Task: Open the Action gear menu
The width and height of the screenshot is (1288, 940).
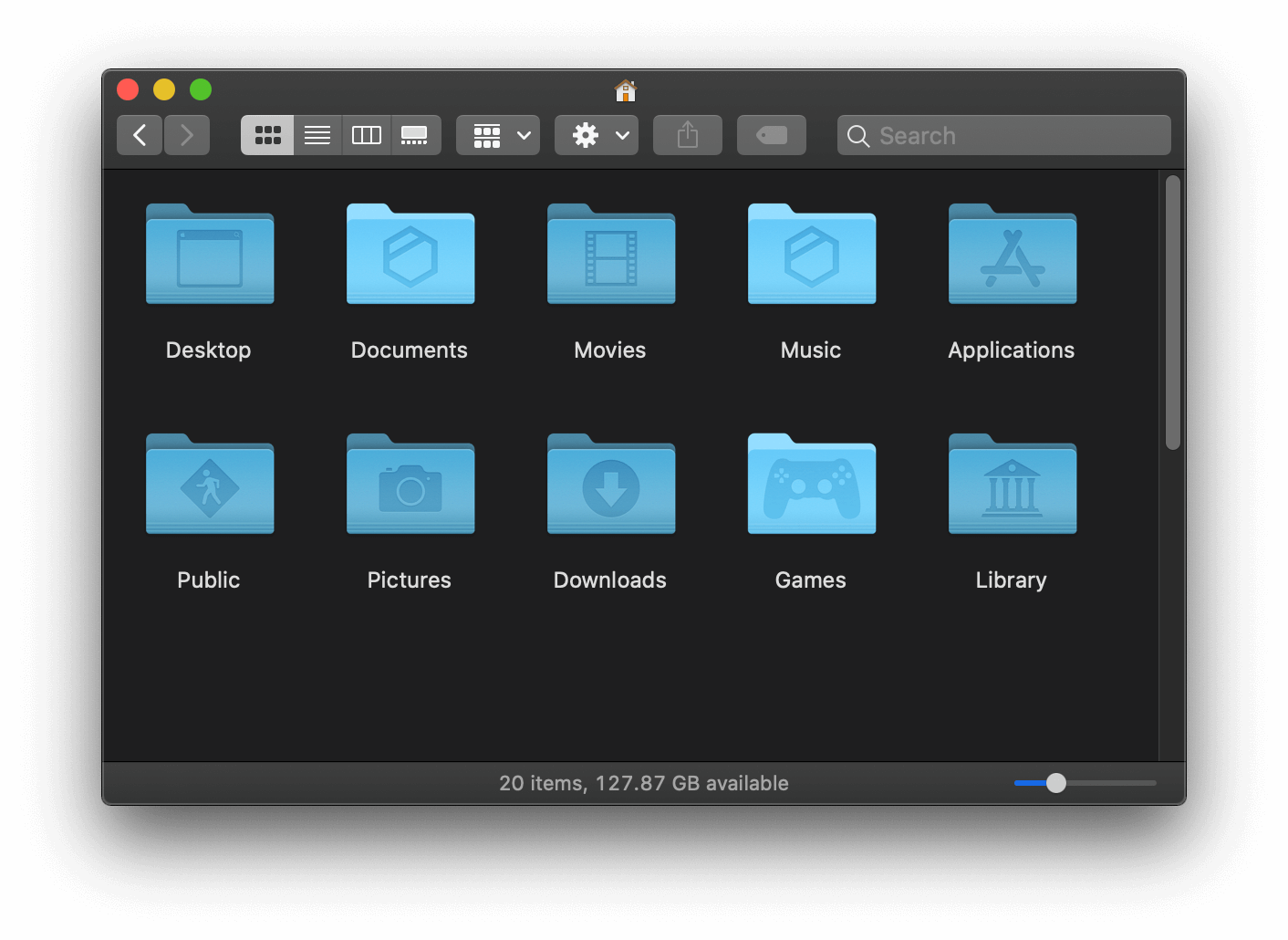Action: [x=596, y=134]
